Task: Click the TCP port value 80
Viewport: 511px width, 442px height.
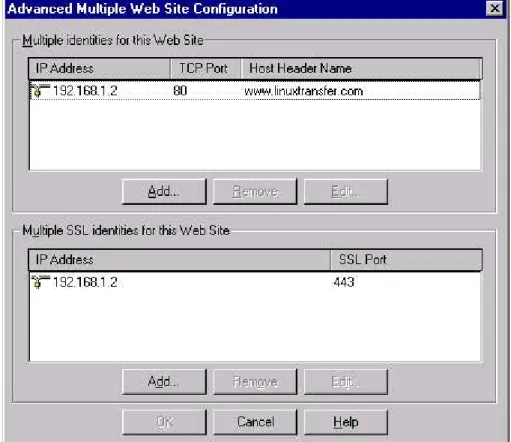Action: click(180, 91)
